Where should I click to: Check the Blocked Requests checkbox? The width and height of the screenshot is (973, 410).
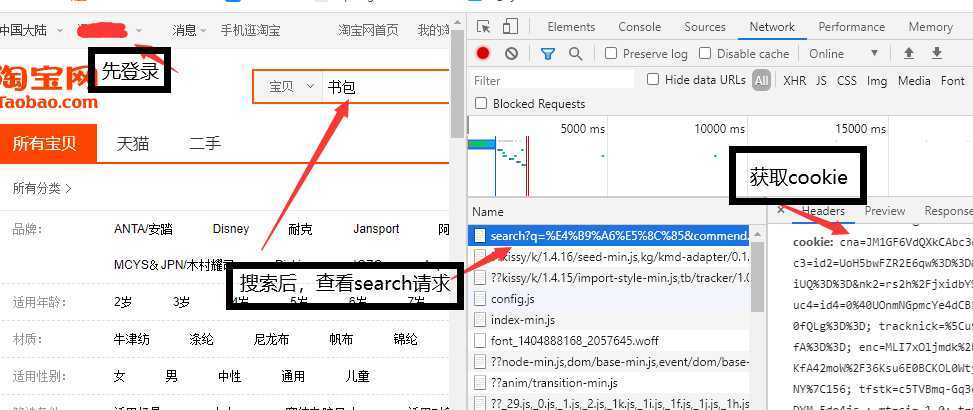click(480, 104)
